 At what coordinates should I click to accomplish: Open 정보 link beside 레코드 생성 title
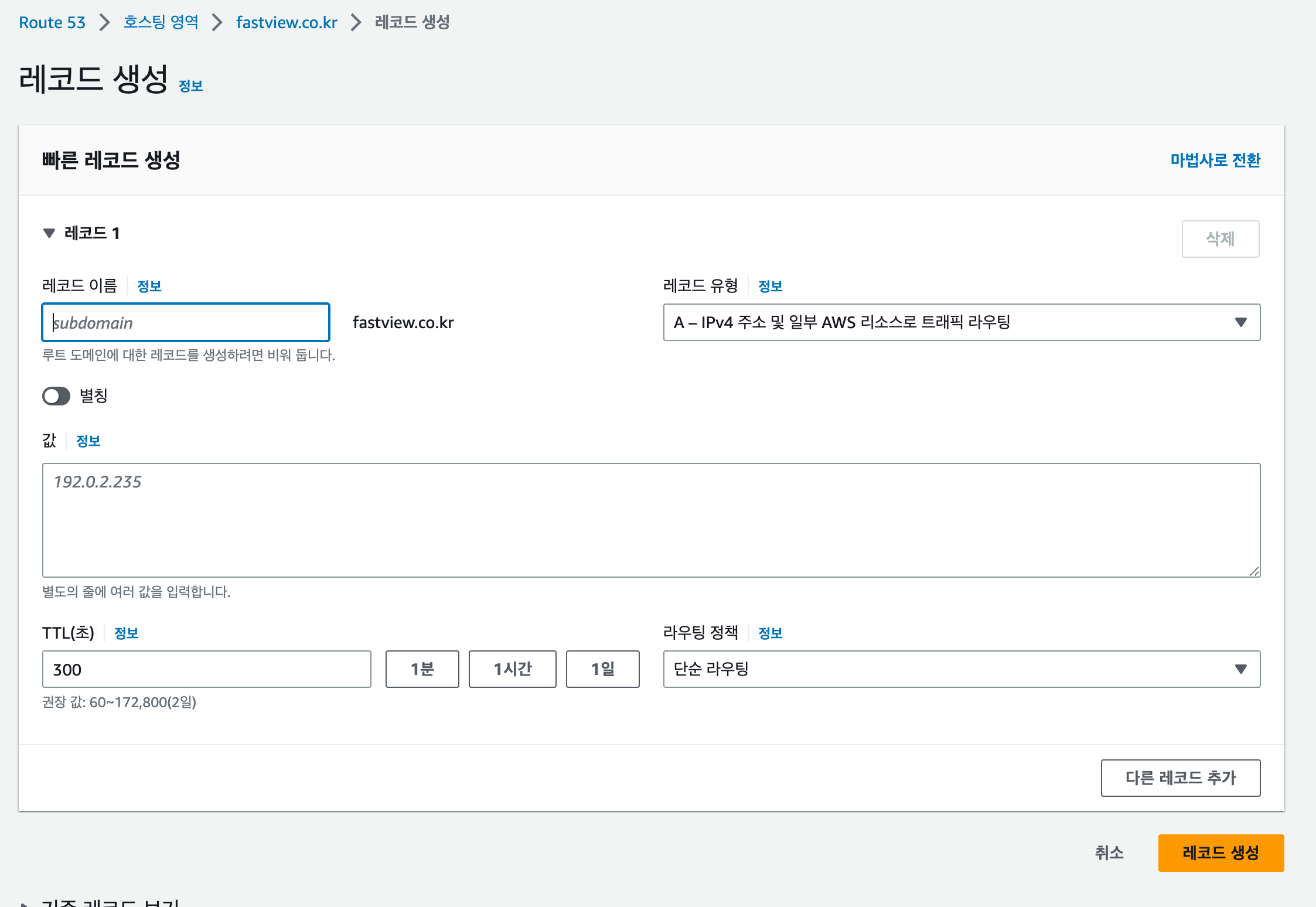[x=190, y=86]
